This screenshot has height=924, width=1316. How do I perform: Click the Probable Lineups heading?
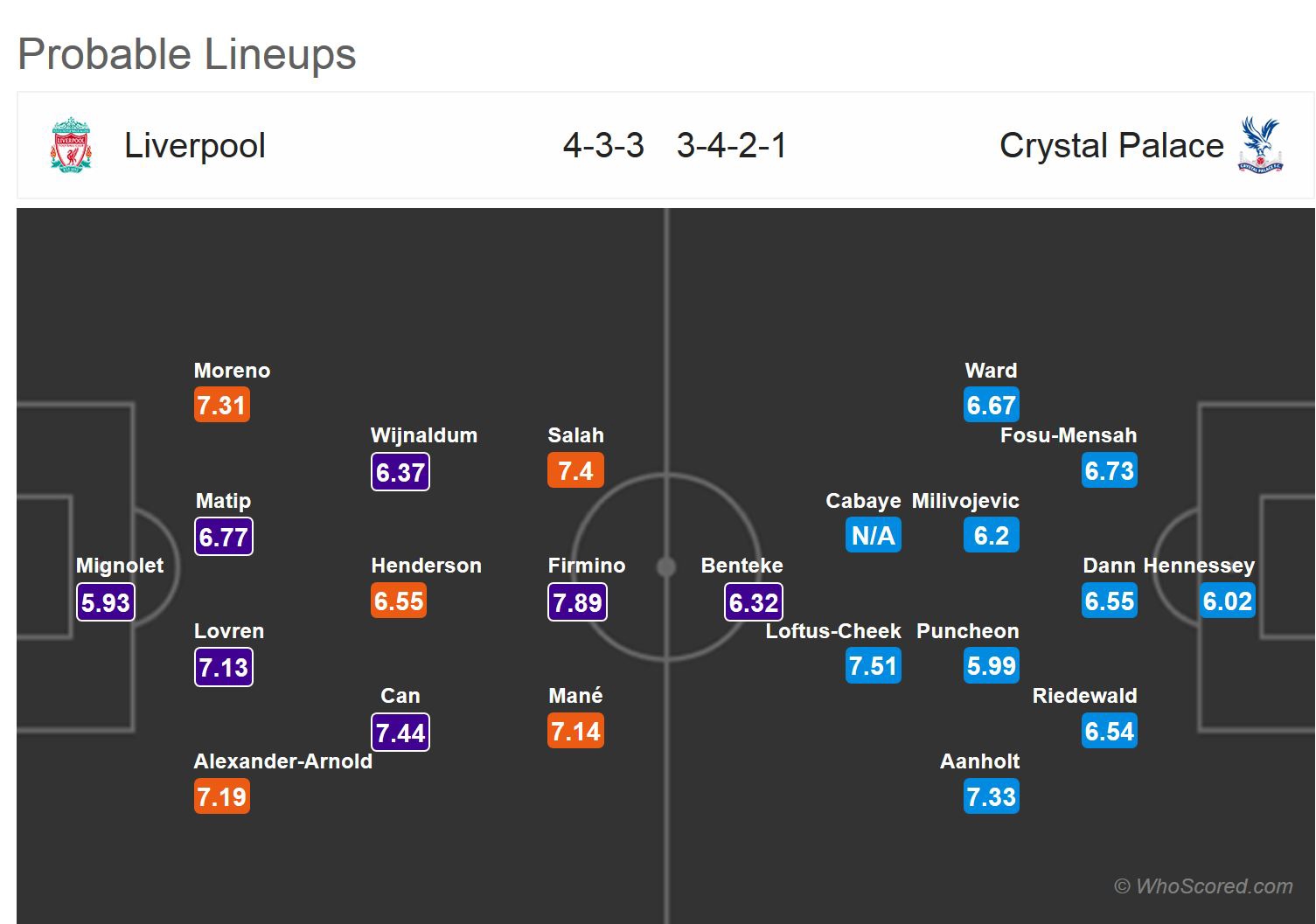click(x=187, y=54)
